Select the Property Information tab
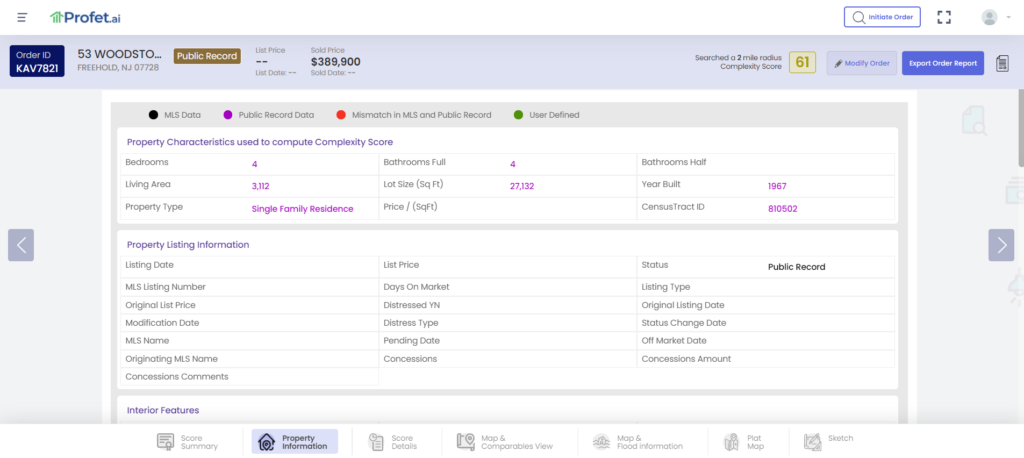 click(295, 442)
